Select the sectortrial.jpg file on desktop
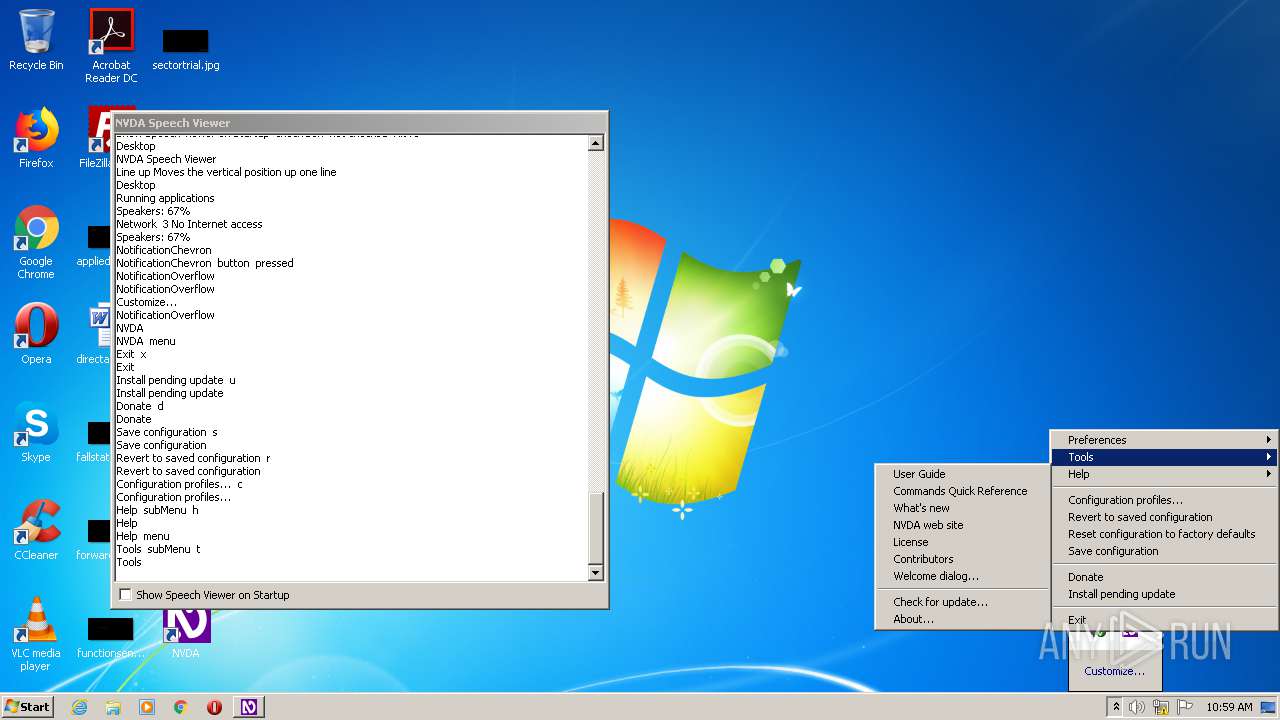The height and width of the screenshot is (720, 1280). (186, 50)
